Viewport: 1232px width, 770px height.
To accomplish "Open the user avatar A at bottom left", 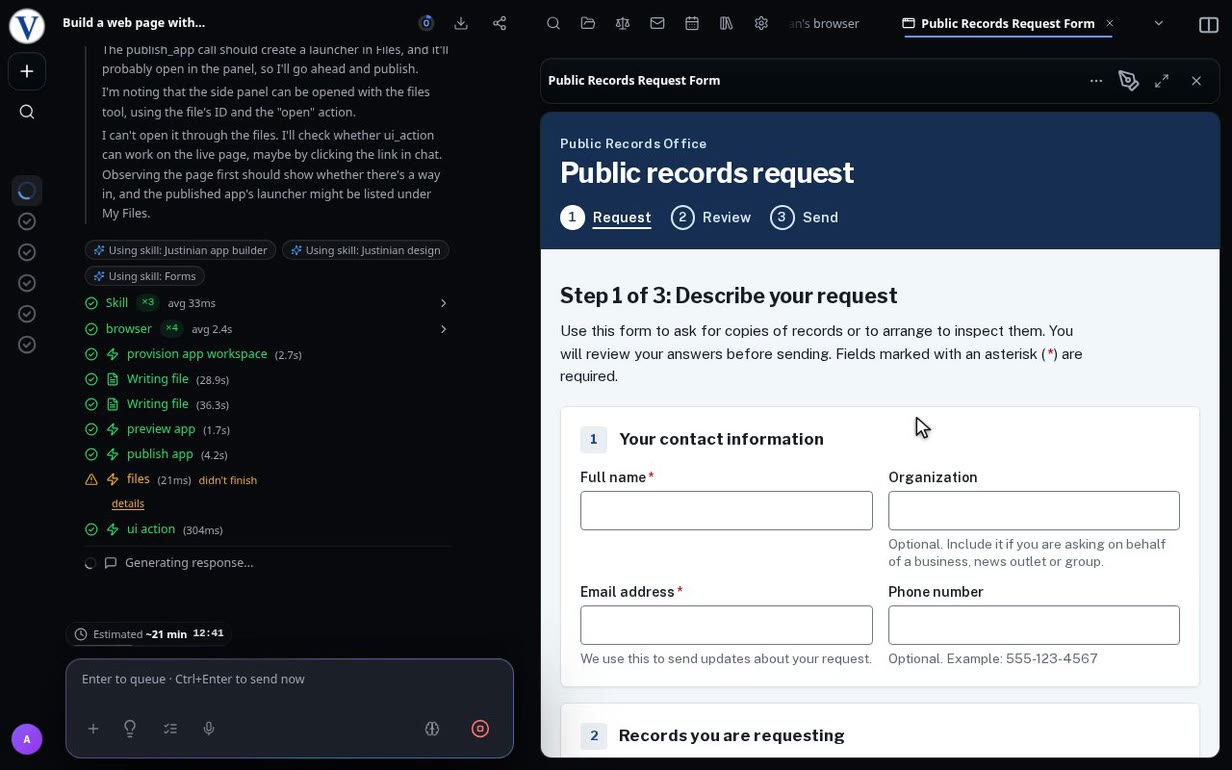I will pyautogui.click(x=27, y=739).
